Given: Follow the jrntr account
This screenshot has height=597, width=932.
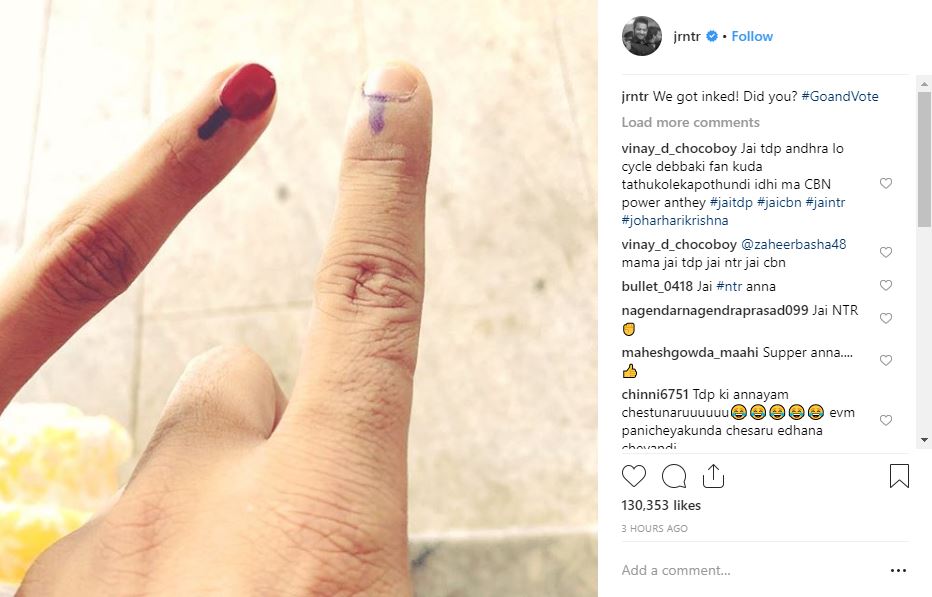Looking at the screenshot, I should coord(752,36).
